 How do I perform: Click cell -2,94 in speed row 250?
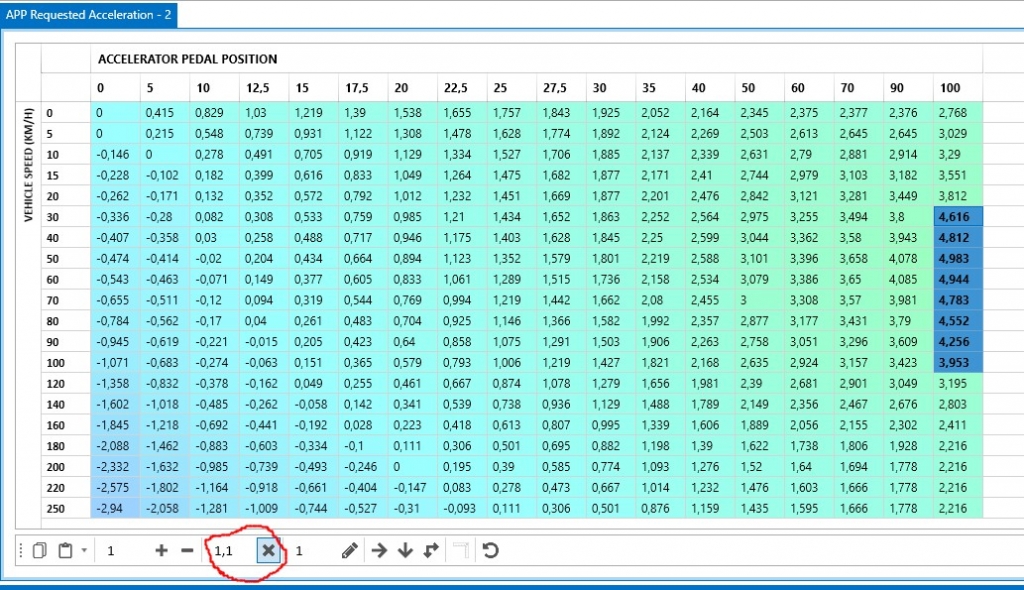115,508
